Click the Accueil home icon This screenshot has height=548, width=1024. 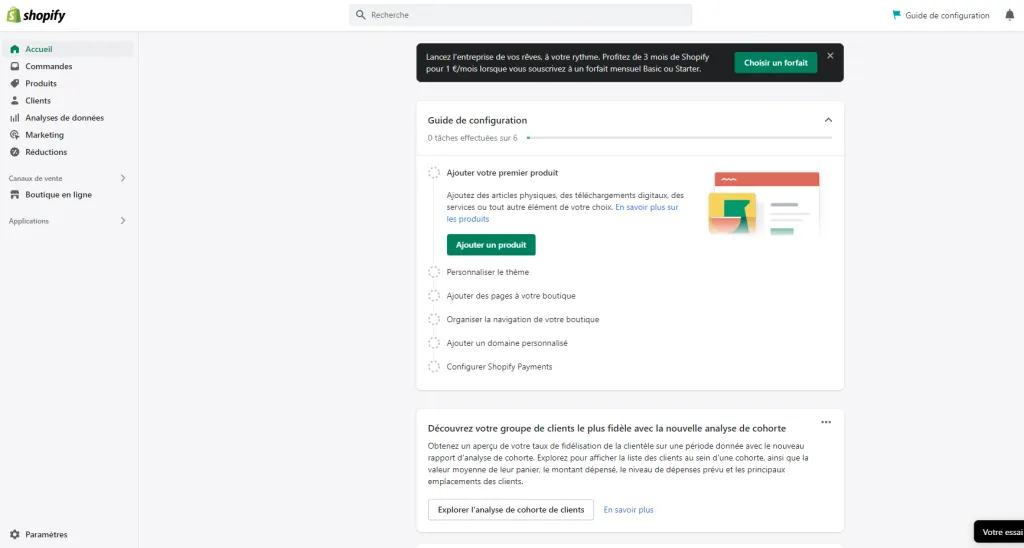[x=14, y=49]
